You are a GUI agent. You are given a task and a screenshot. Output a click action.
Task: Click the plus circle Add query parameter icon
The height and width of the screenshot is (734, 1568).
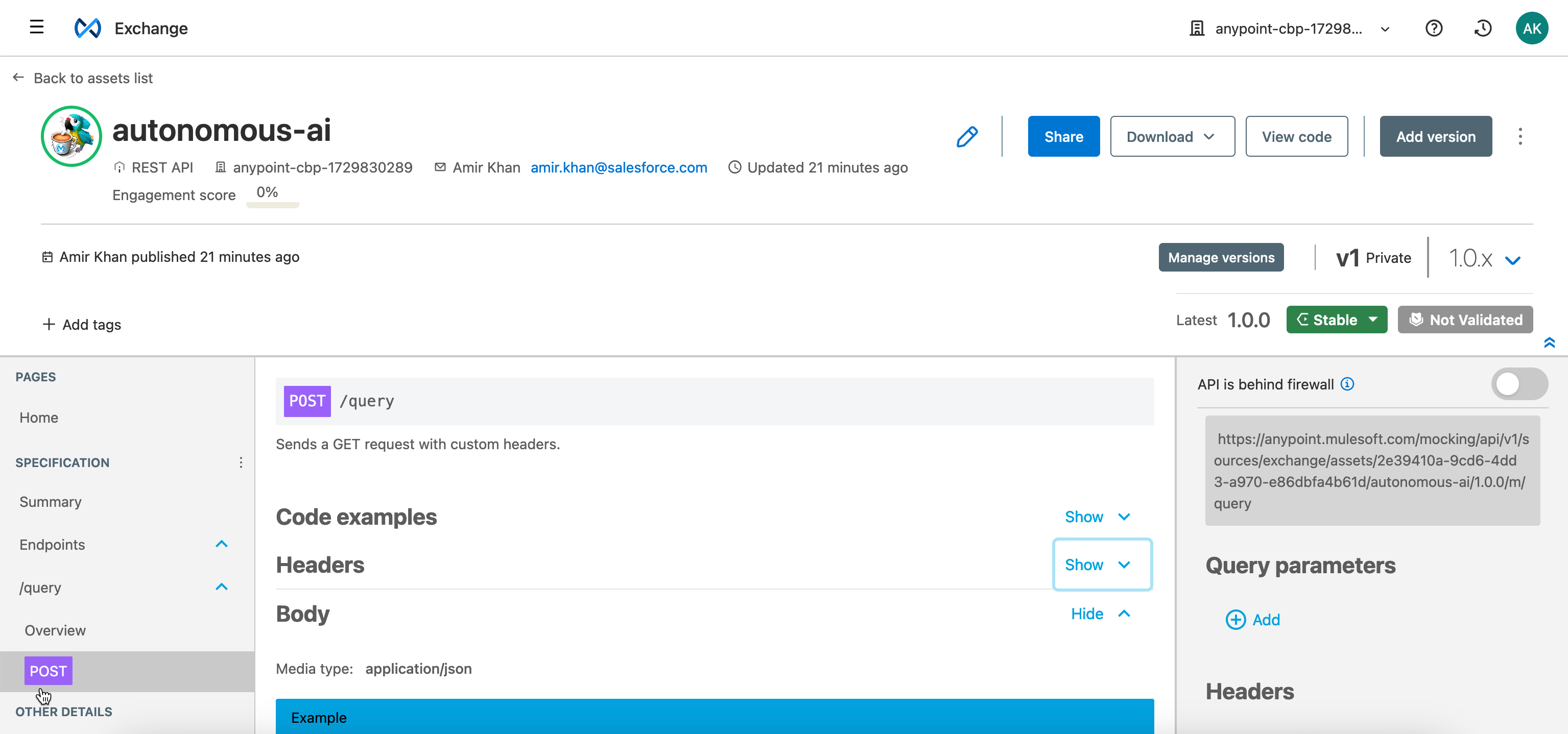(x=1235, y=620)
